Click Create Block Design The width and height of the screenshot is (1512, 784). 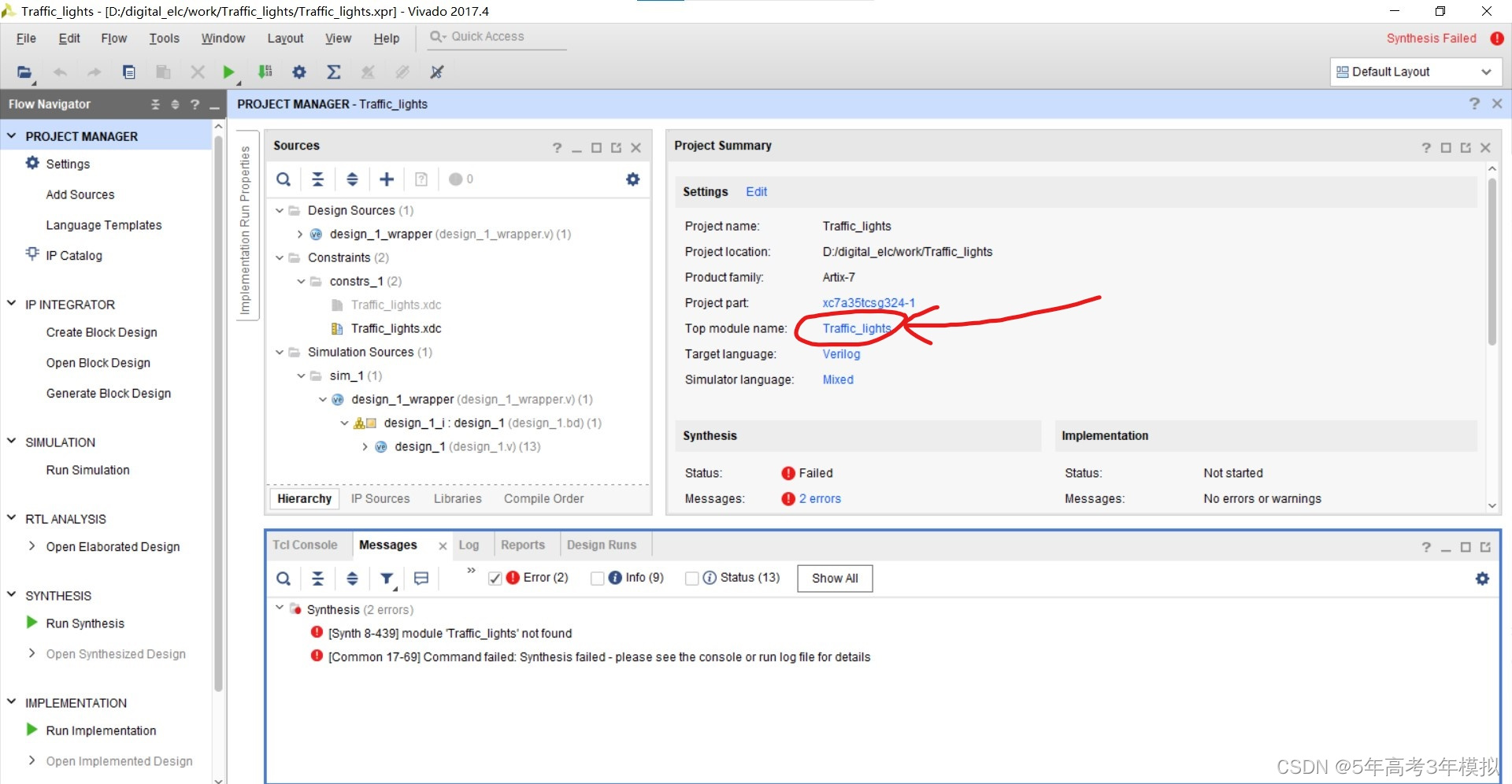coord(102,332)
